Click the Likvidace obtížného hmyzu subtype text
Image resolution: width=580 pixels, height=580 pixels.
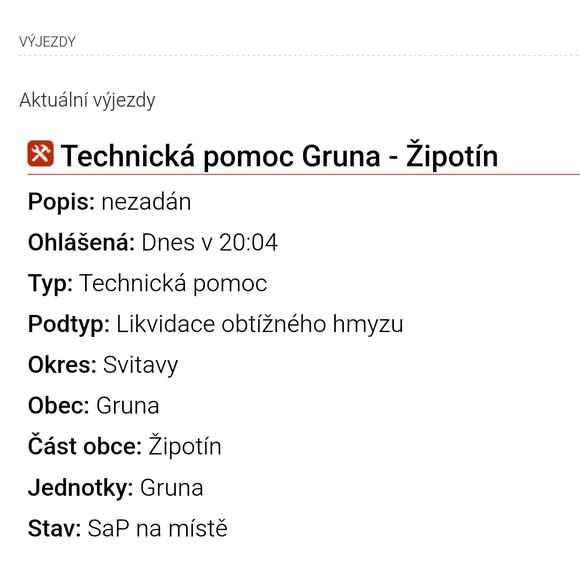(260, 324)
